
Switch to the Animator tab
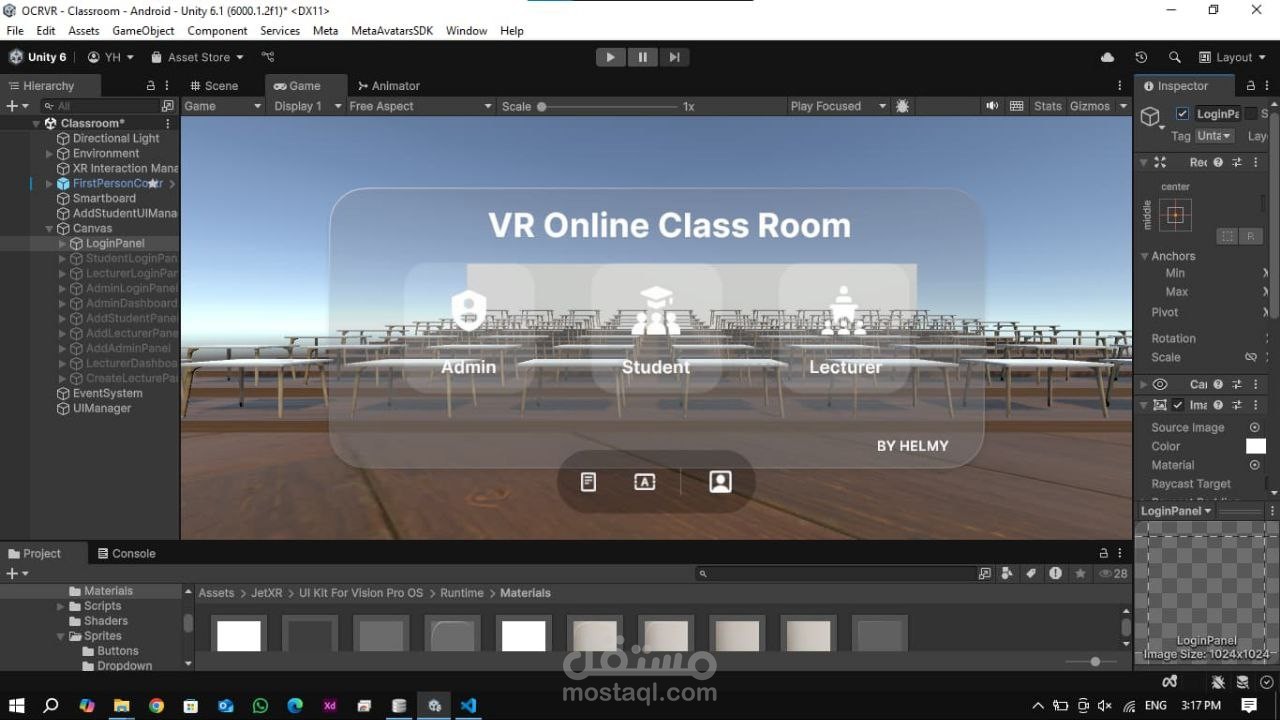pyautogui.click(x=389, y=86)
